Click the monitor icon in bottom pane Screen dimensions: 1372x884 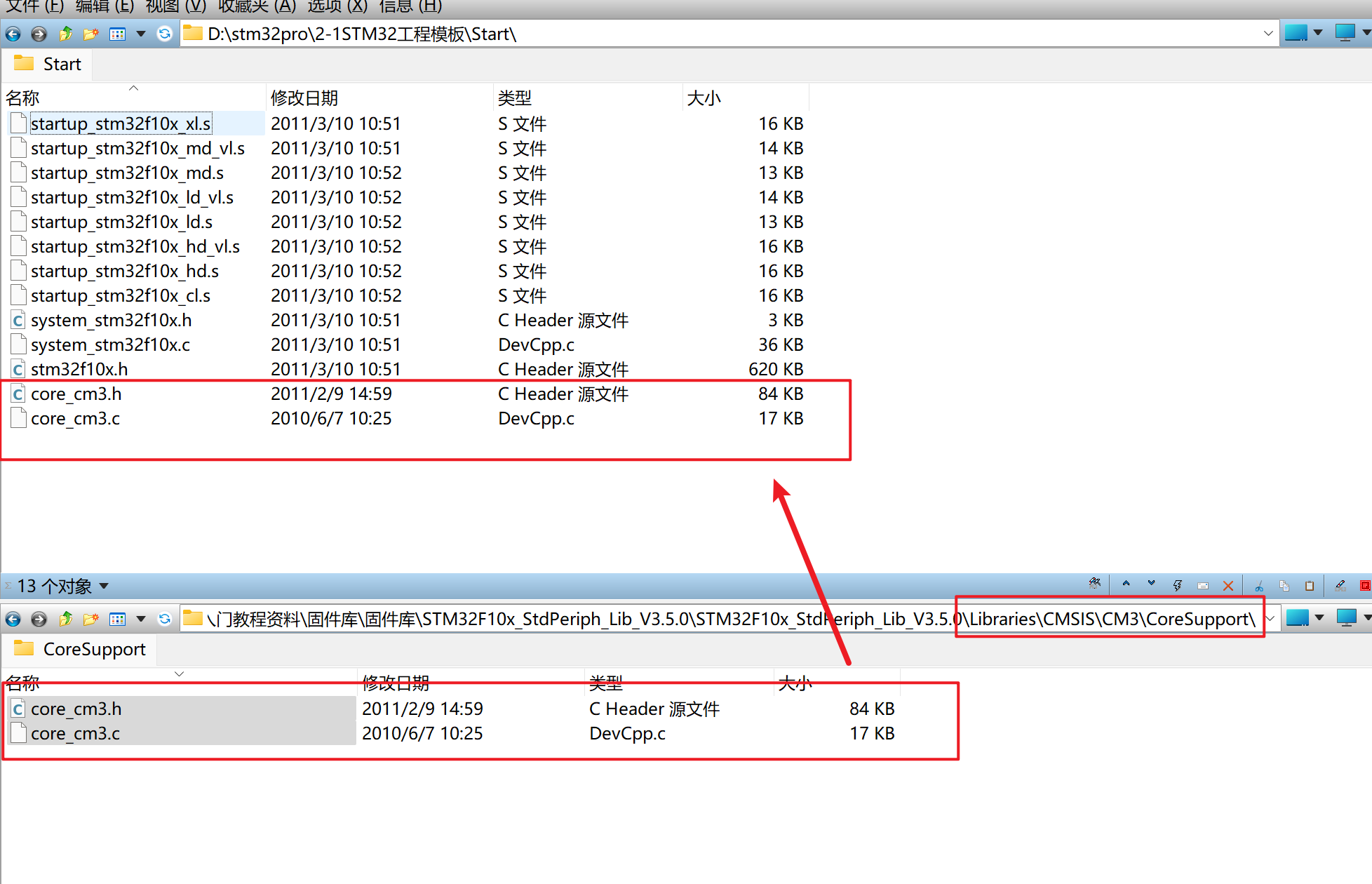click(x=1347, y=618)
